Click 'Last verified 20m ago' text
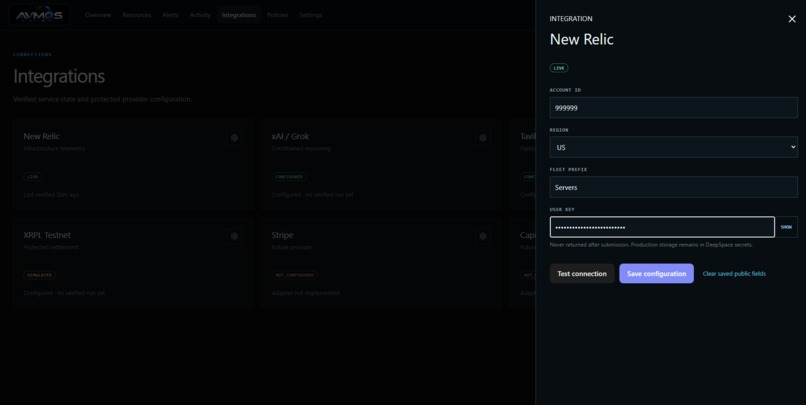The width and height of the screenshot is (806, 405). tap(51, 195)
